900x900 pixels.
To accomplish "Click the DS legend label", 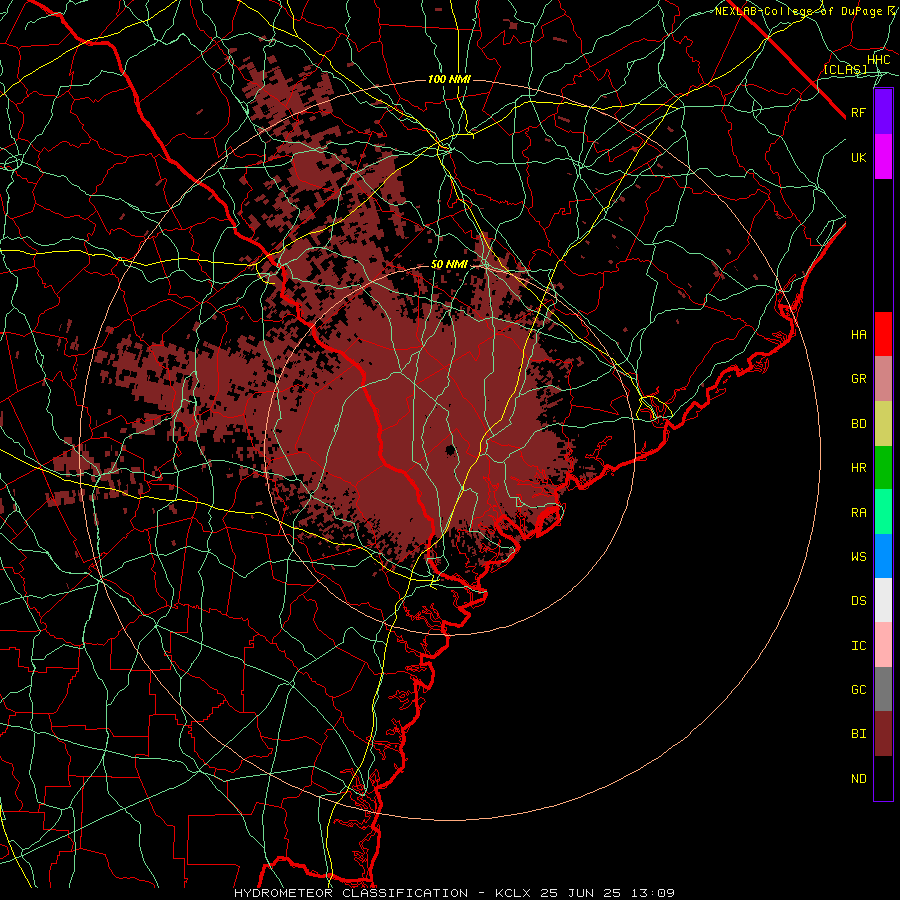I will tap(859, 601).
